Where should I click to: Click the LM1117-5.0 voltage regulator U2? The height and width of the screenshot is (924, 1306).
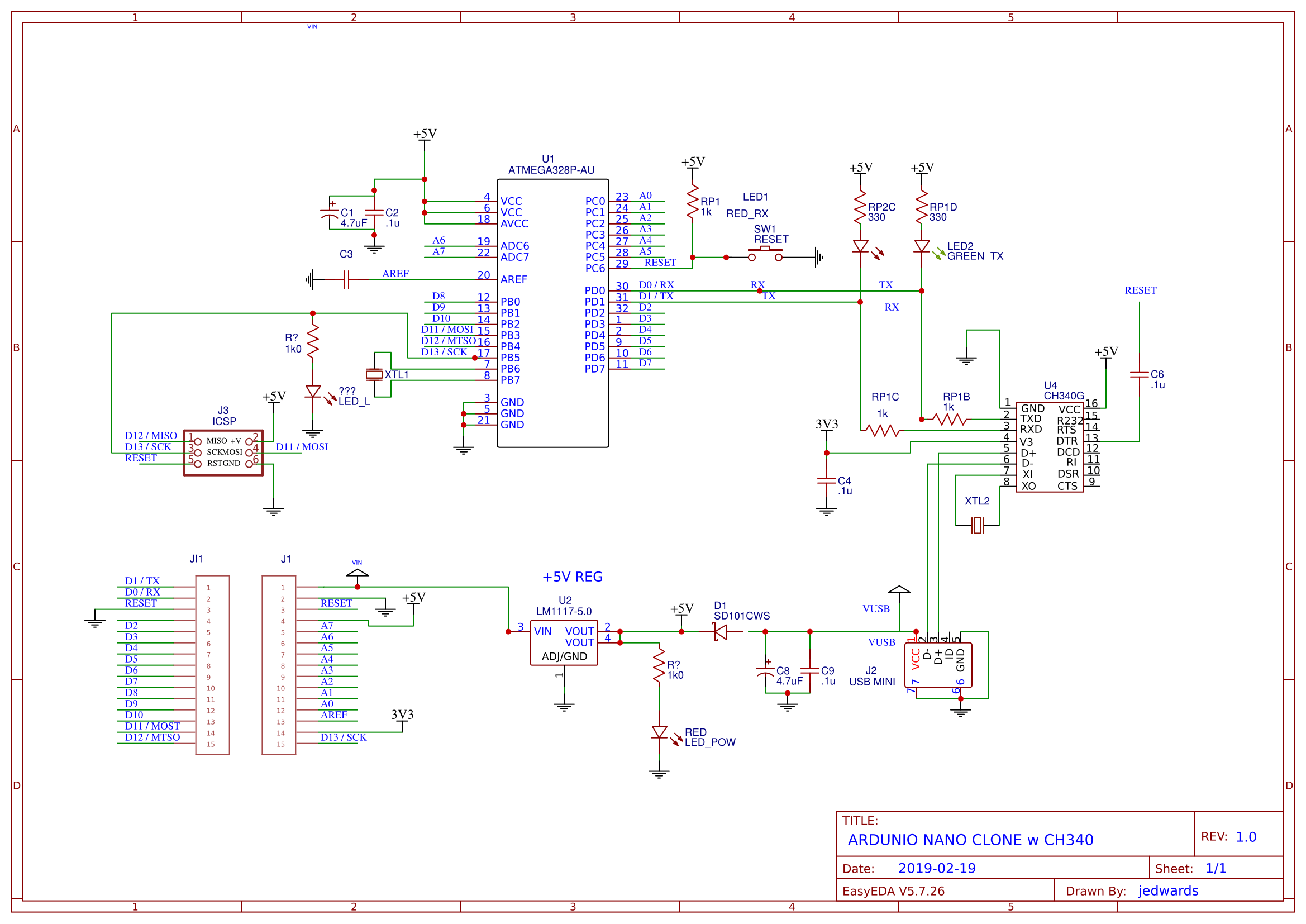coord(563,643)
